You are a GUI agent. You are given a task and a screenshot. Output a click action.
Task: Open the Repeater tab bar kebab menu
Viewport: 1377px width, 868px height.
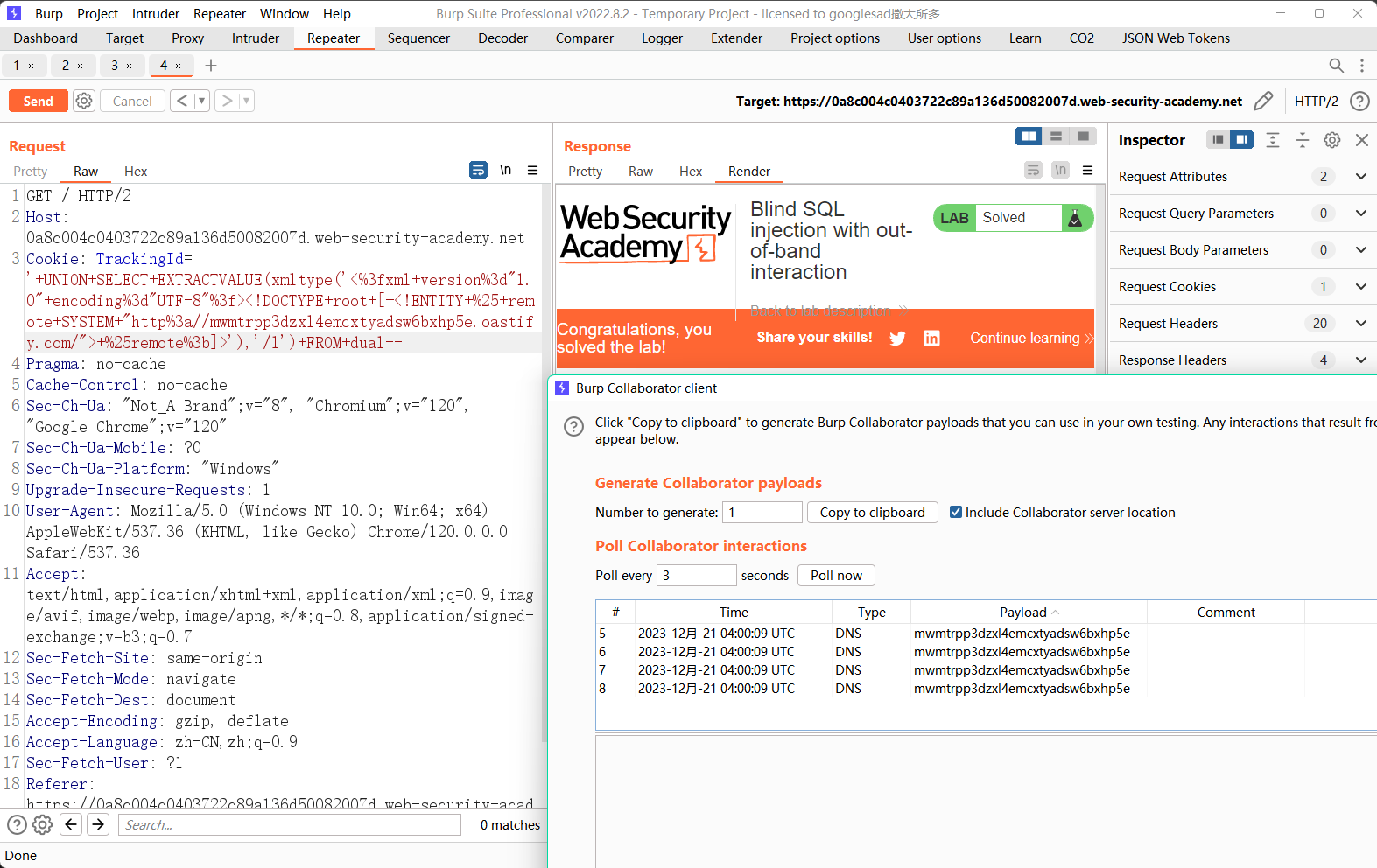(1362, 66)
